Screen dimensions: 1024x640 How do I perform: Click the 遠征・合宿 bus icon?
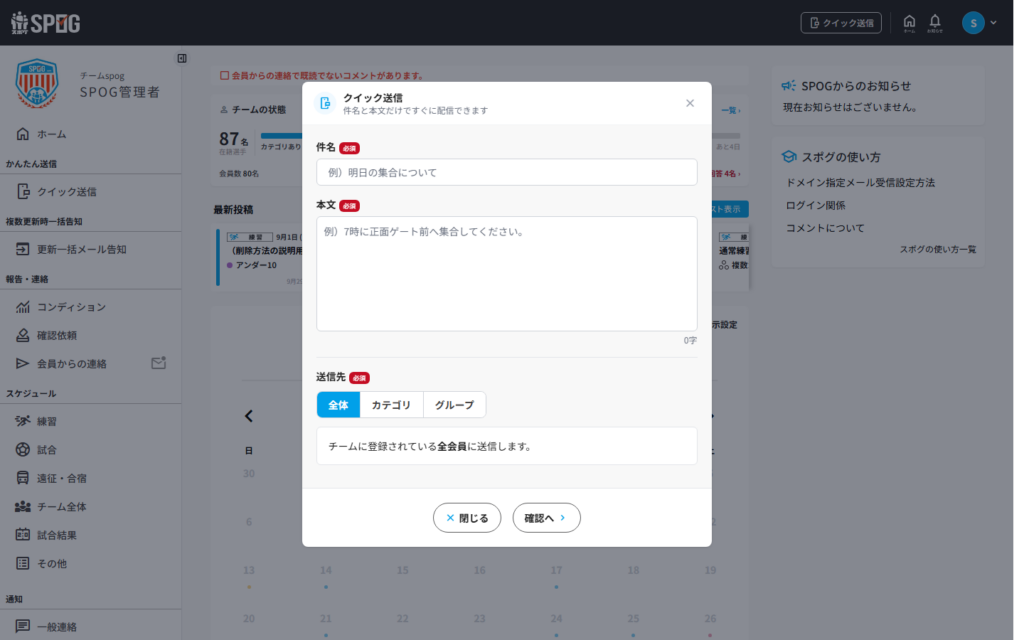coord(23,478)
